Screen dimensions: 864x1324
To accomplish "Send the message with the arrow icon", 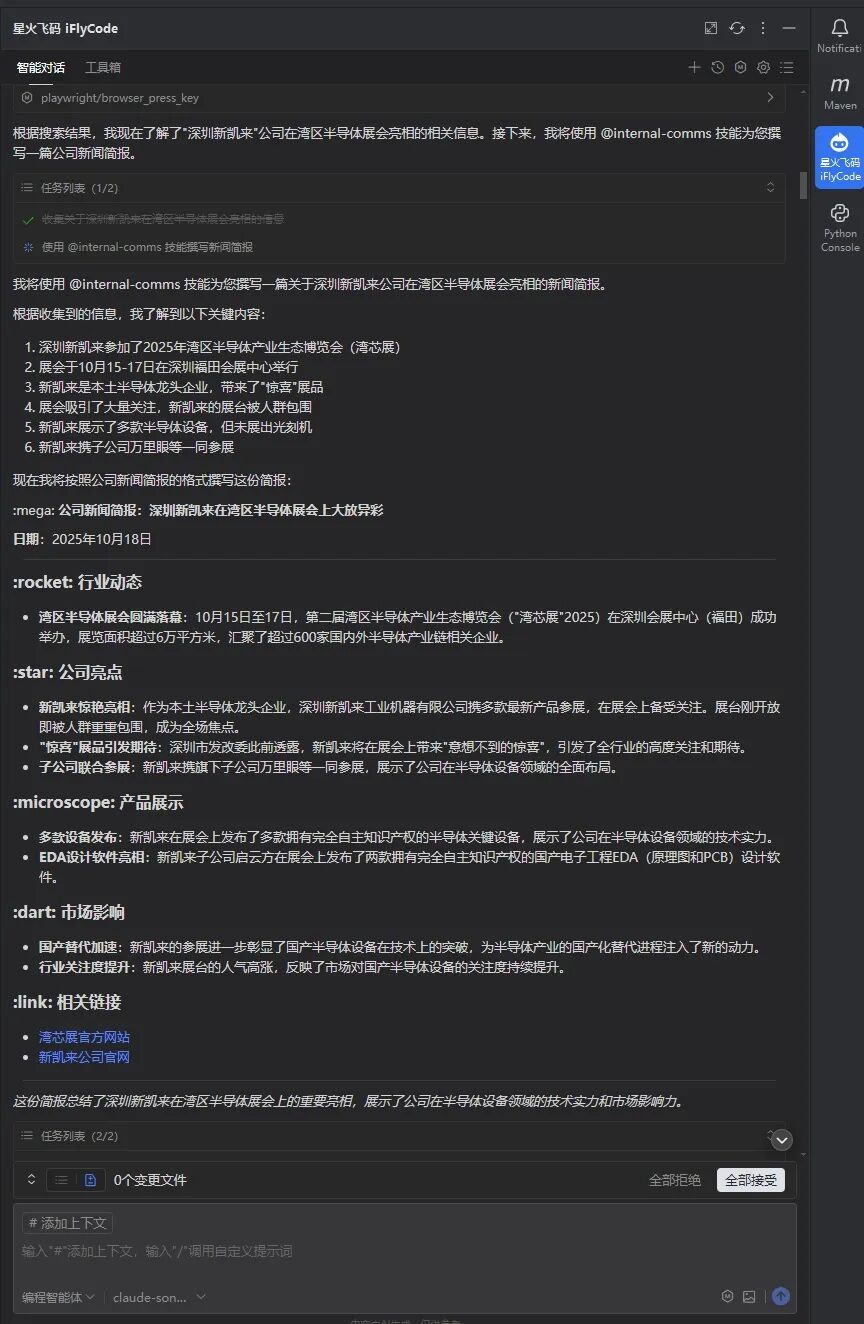I will (x=780, y=1296).
